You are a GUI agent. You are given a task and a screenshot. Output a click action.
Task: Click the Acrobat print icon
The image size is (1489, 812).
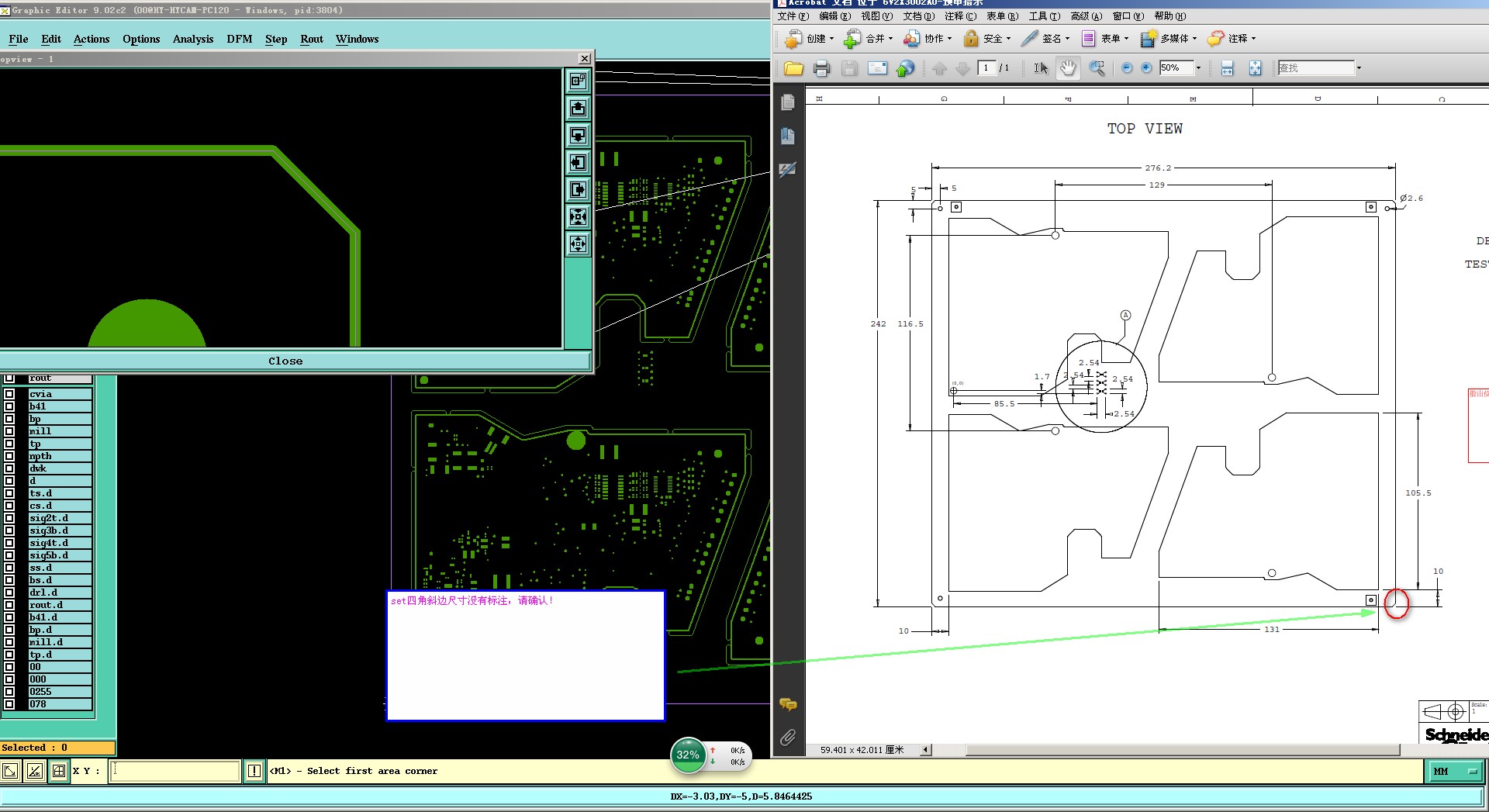[x=821, y=68]
